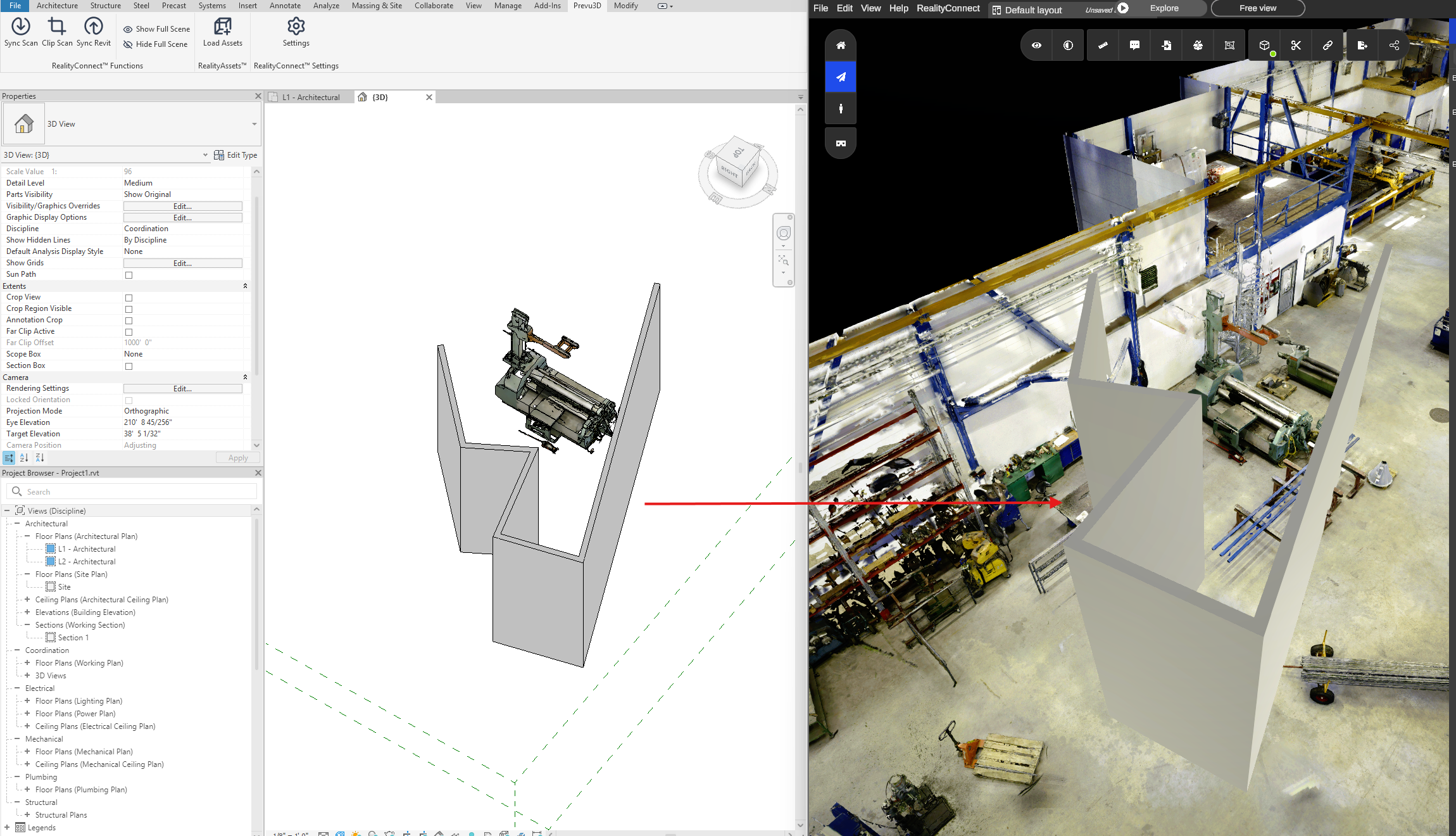Check the Crop View checkbox
1456x836 pixels.
pyautogui.click(x=129, y=298)
